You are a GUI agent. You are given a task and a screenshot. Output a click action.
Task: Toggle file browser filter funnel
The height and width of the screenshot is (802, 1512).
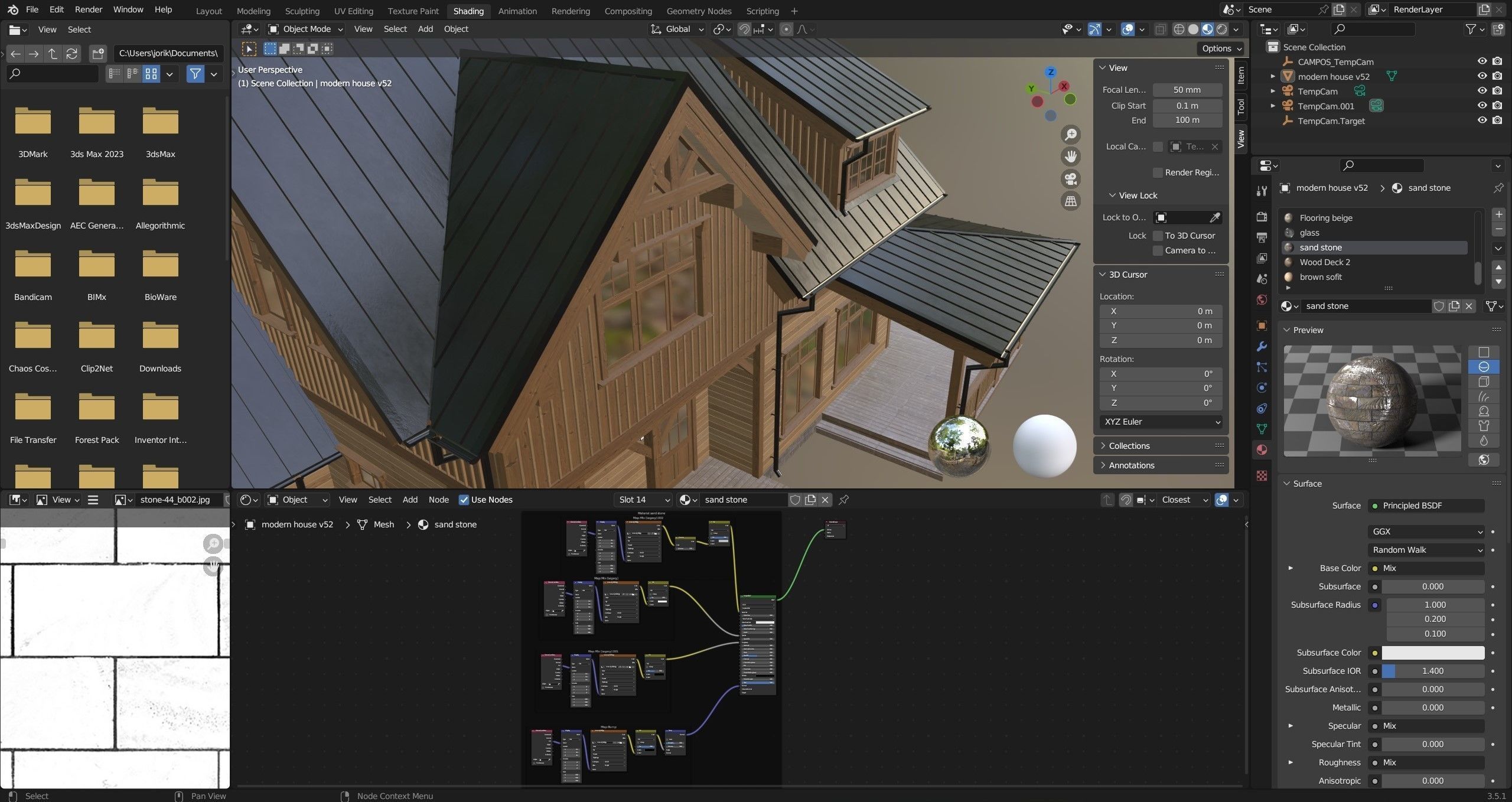point(195,74)
